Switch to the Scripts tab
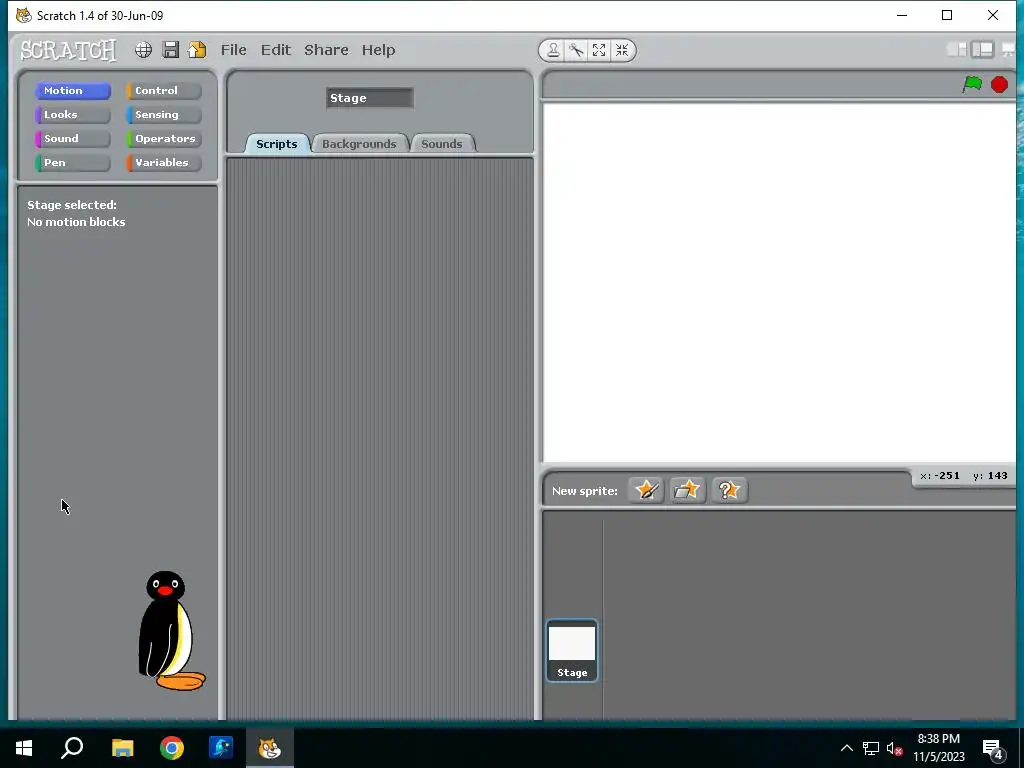This screenshot has width=1024, height=768. 277,144
